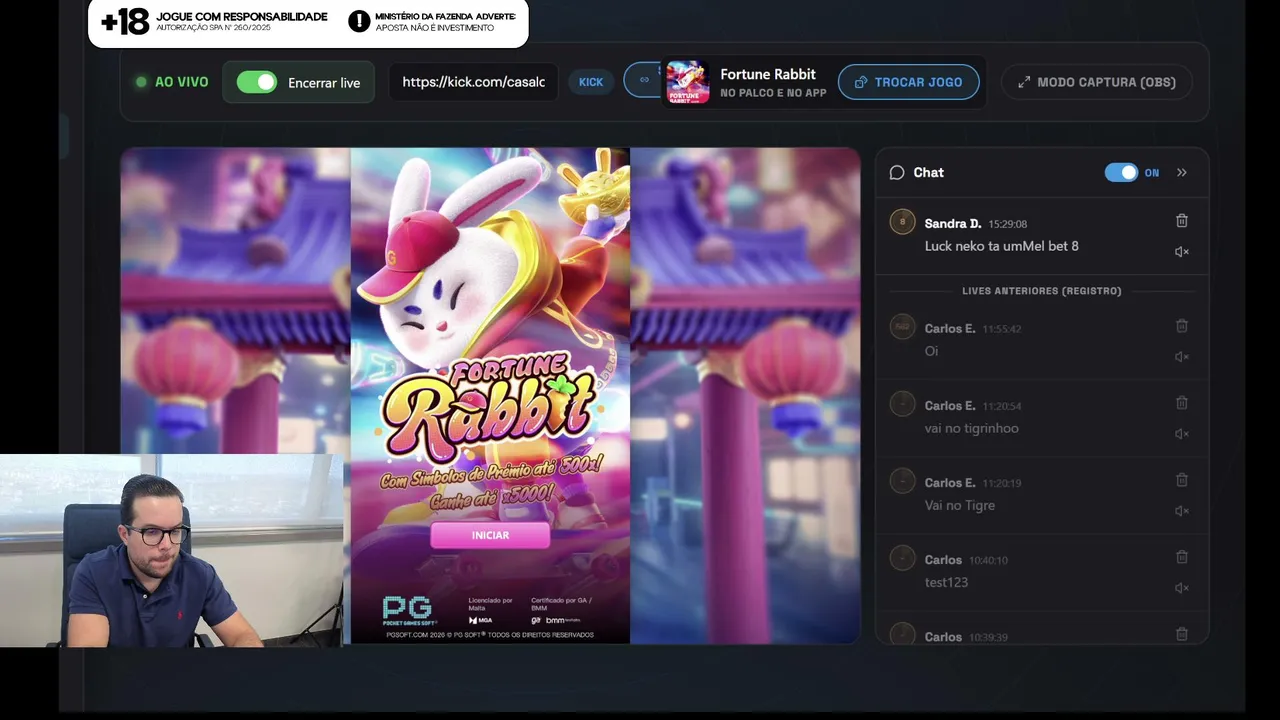Viewport: 1280px width, 720px height.
Task: Delete Carlos's 10:39:39 message
Action: click(1181, 634)
